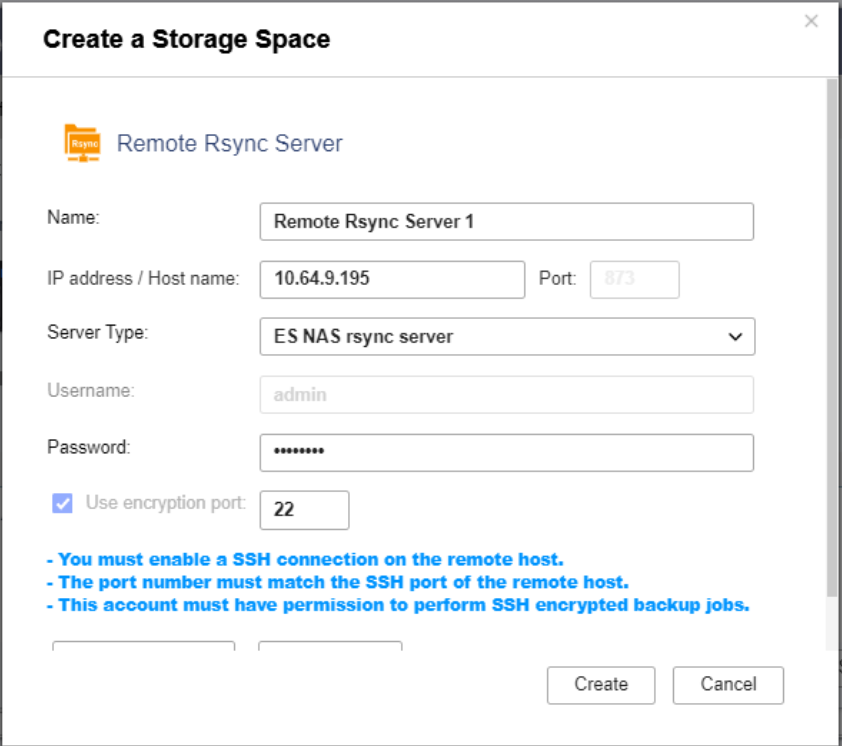Toggle the Use encryption port checkbox
842x746 pixels.
62,503
